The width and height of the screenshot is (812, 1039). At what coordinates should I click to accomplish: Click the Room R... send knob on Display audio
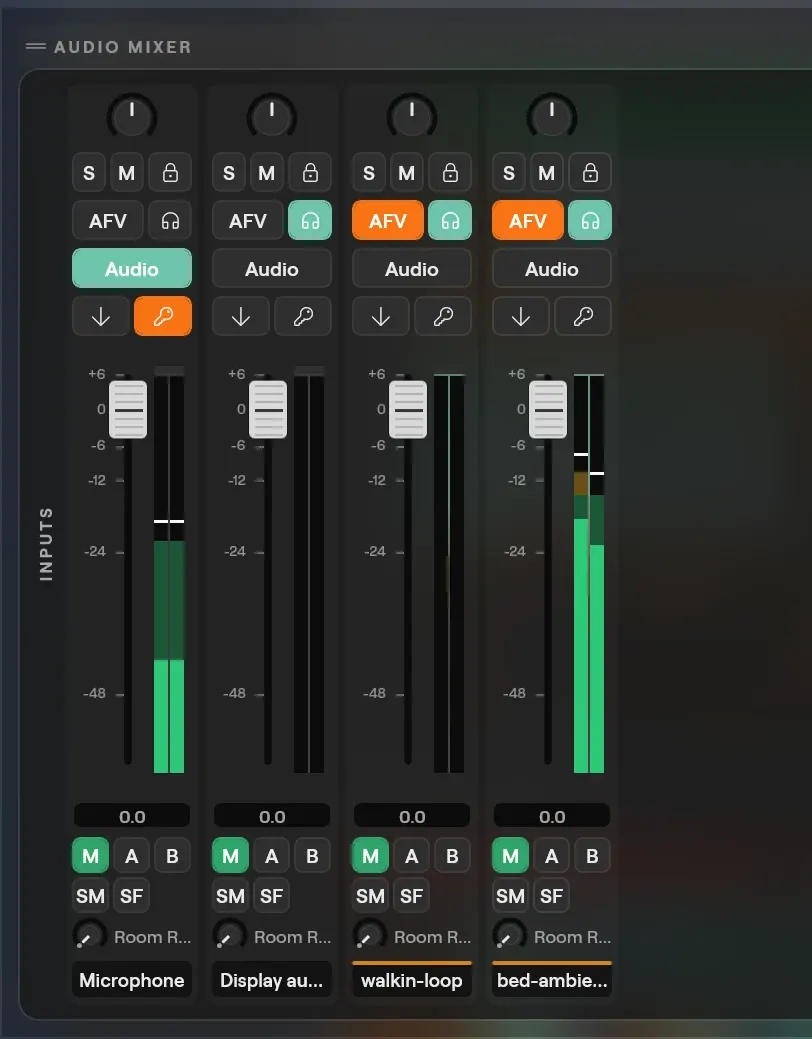(x=229, y=936)
